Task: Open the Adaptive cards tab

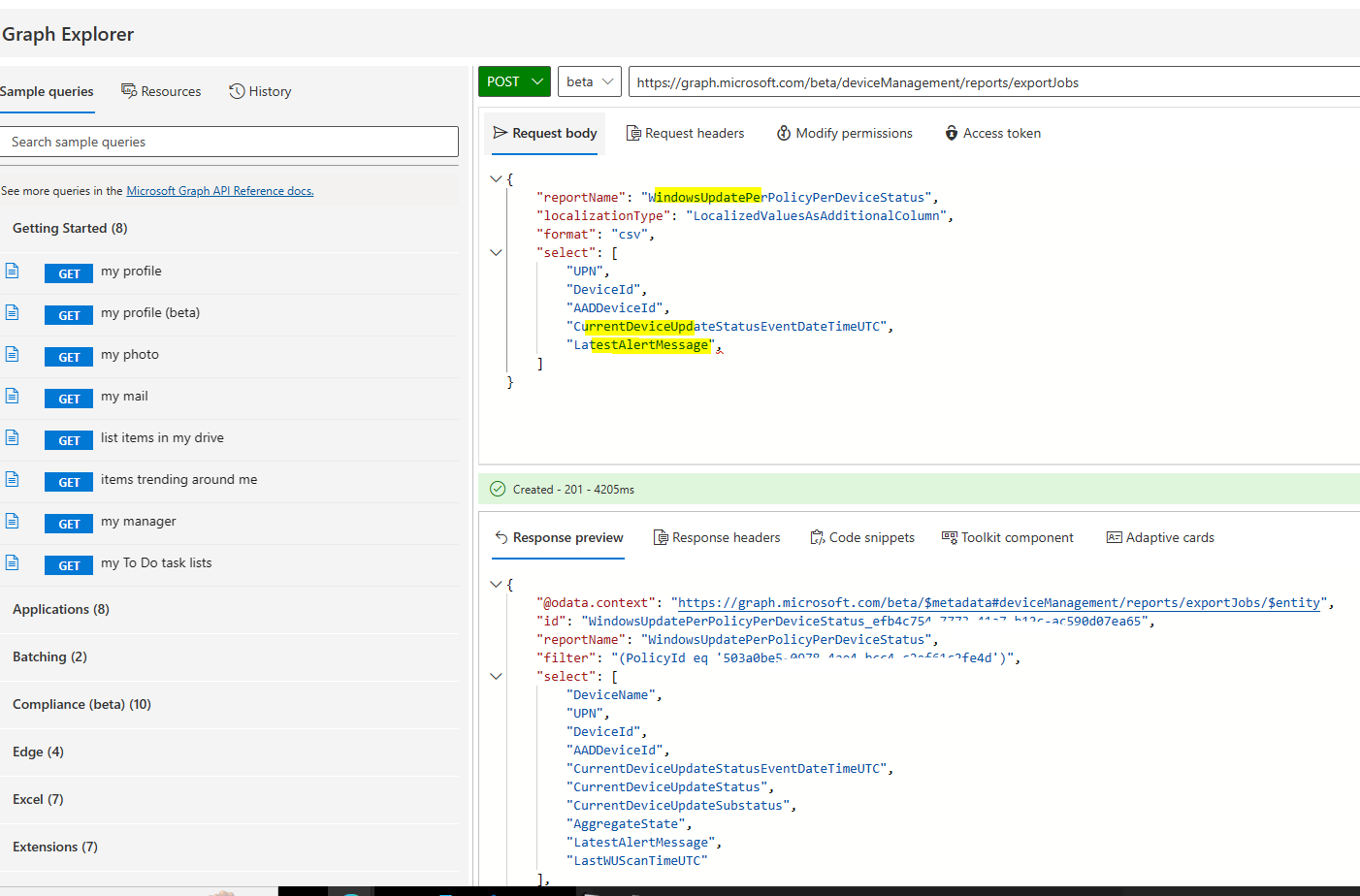Action: point(1160,537)
